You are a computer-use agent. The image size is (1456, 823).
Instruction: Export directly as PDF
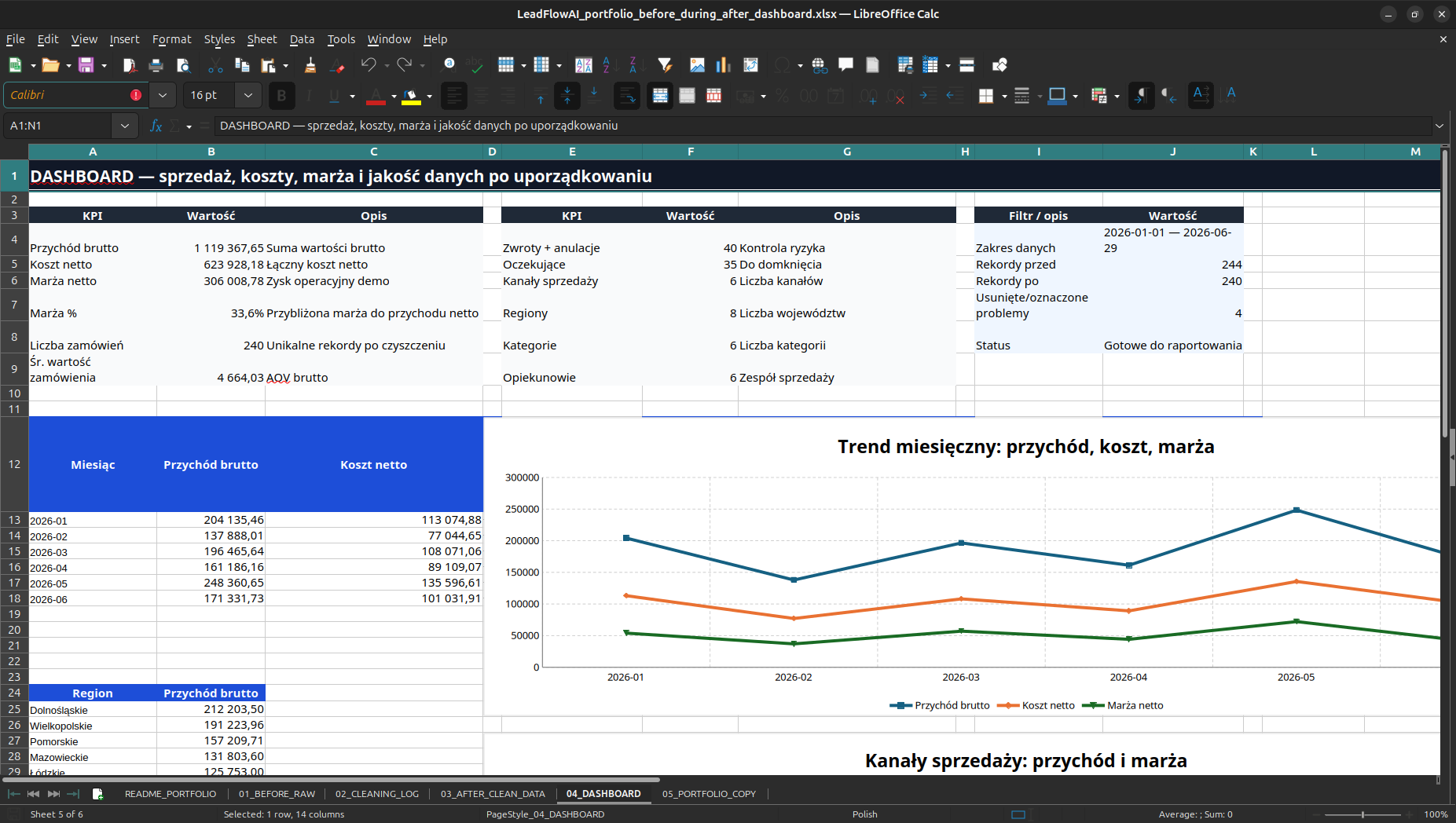pos(130,65)
